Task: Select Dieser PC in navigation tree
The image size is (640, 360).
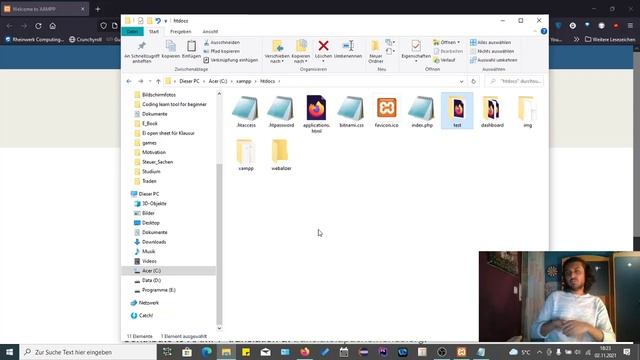Action: coord(149,194)
